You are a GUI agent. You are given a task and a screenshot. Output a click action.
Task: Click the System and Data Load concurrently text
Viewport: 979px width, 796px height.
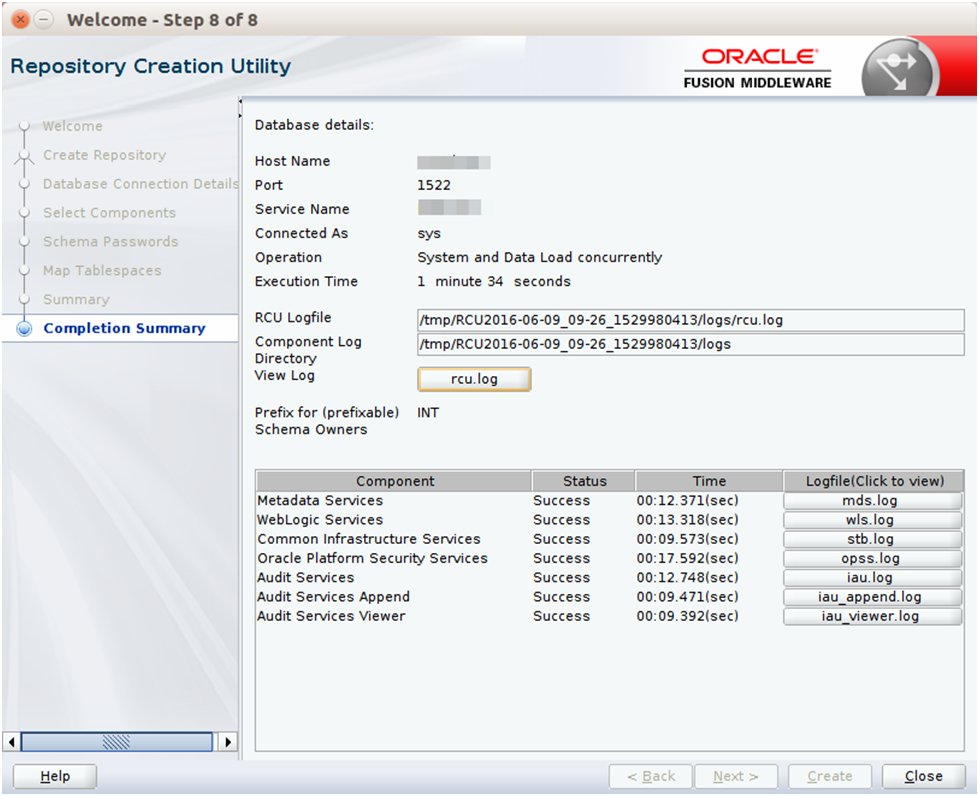coord(539,258)
